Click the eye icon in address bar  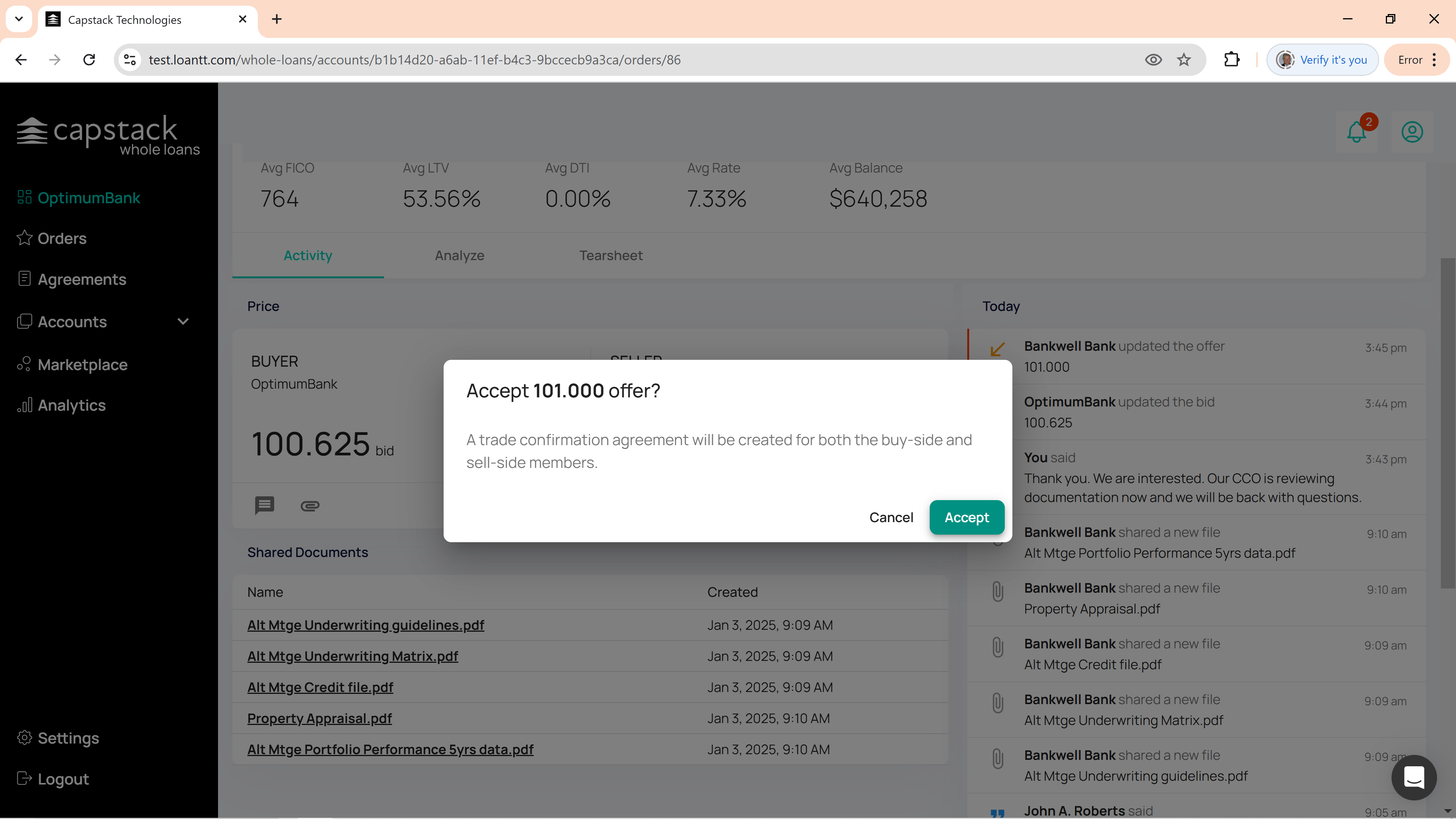point(1153,60)
